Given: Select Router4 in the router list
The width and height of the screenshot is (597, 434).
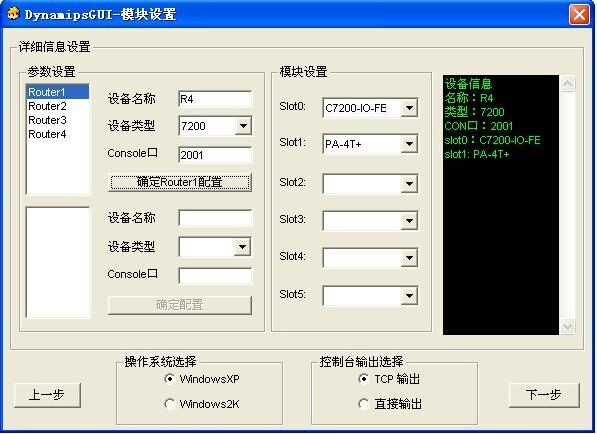Looking at the screenshot, I should tap(57, 134).
